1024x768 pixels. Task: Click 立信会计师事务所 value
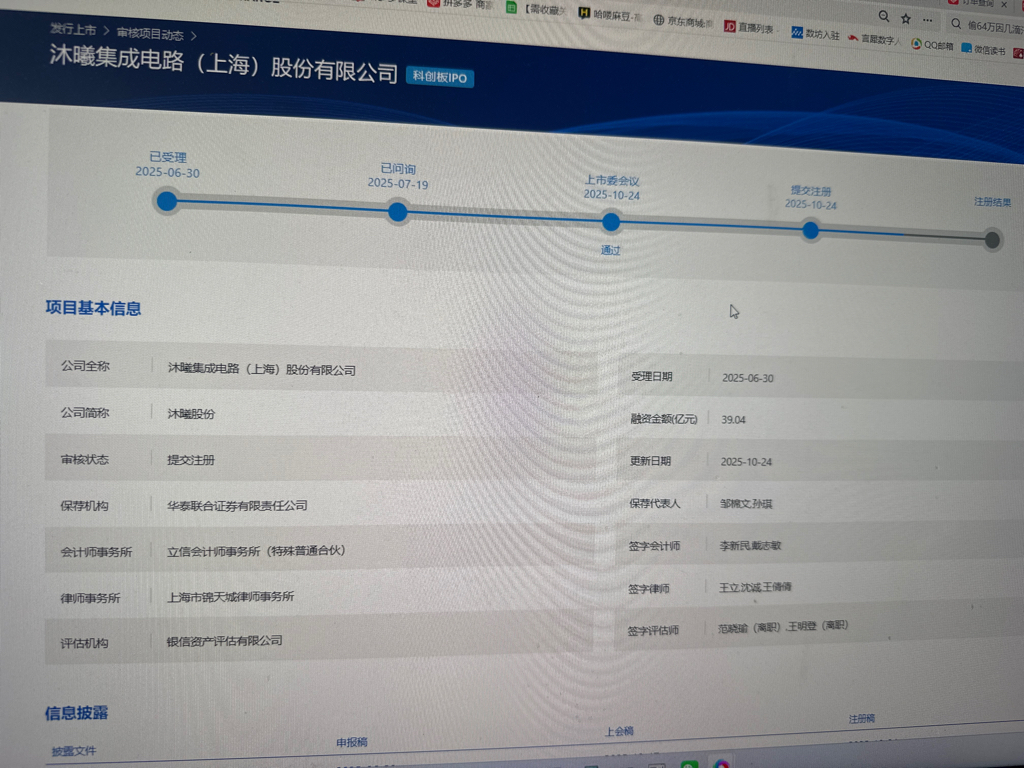coord(256,551)
